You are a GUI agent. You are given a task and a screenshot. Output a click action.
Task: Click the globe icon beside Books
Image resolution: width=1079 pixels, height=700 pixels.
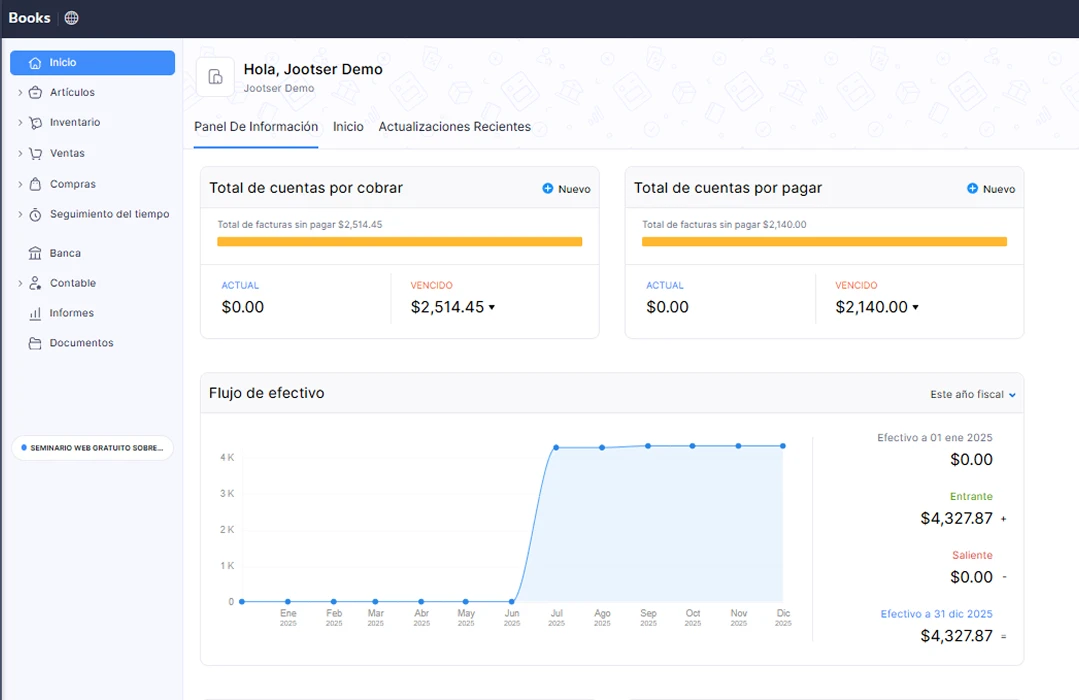click(71, 18)
